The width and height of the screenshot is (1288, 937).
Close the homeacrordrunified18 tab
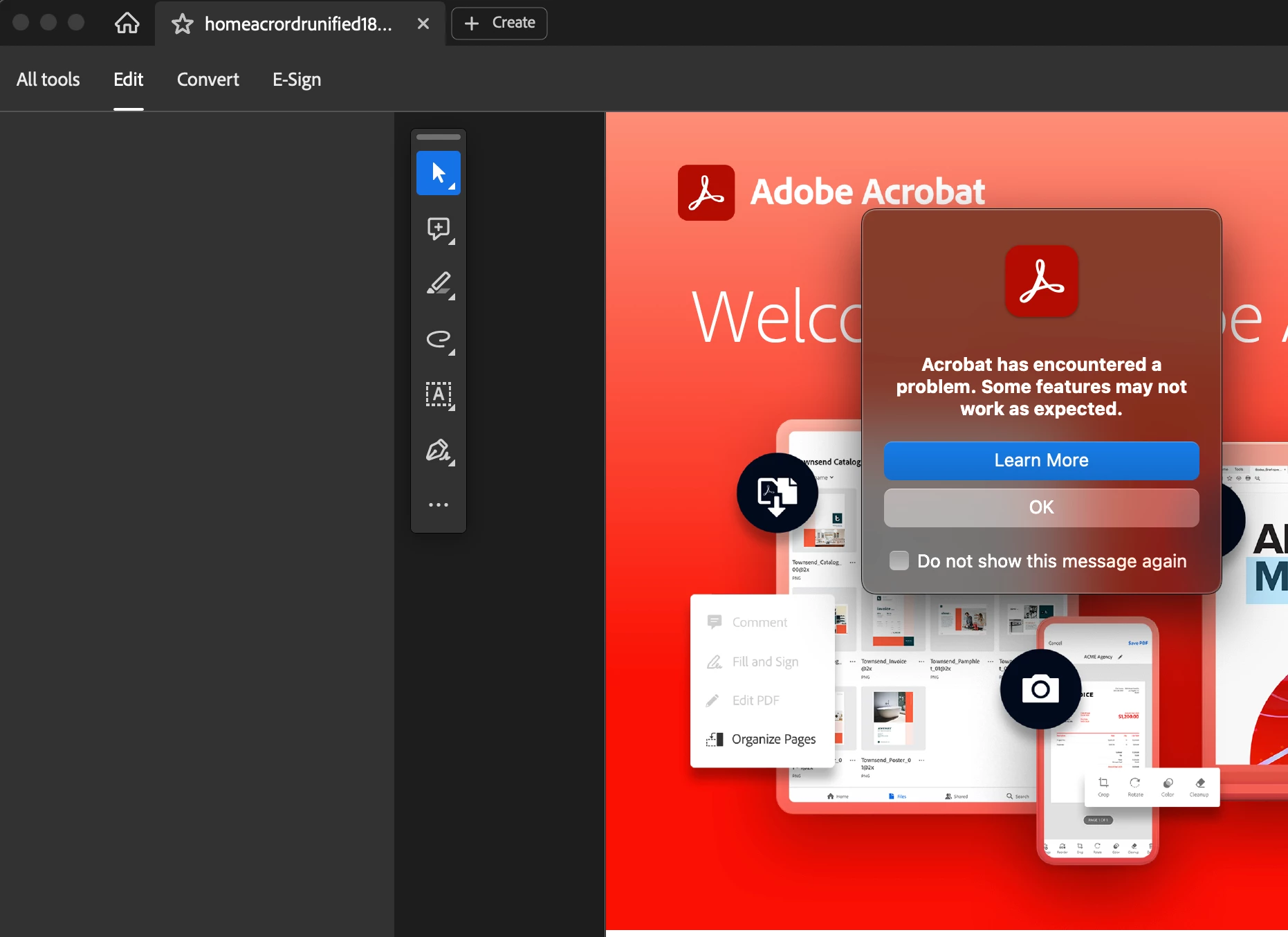click(x=423, y=24)
